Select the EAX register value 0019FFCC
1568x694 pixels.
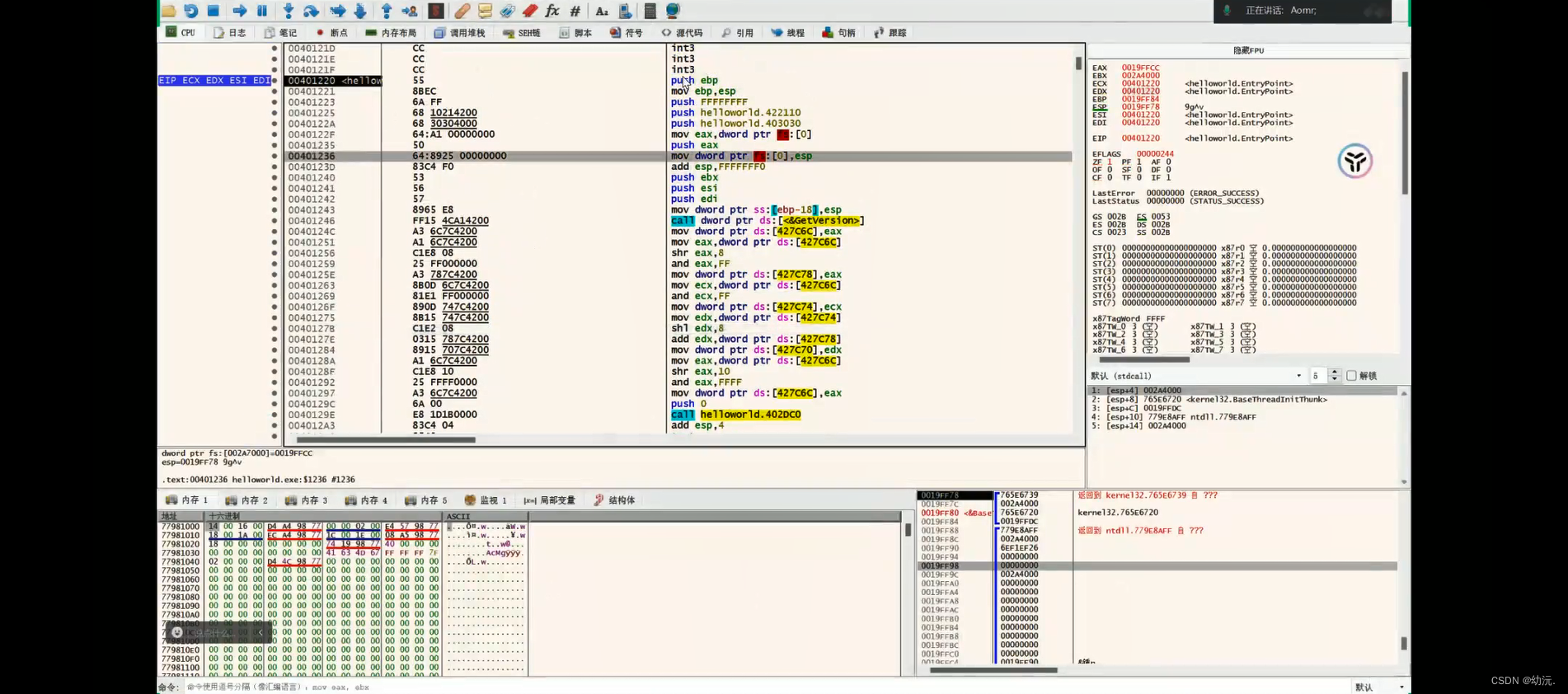coord(1140,68)
